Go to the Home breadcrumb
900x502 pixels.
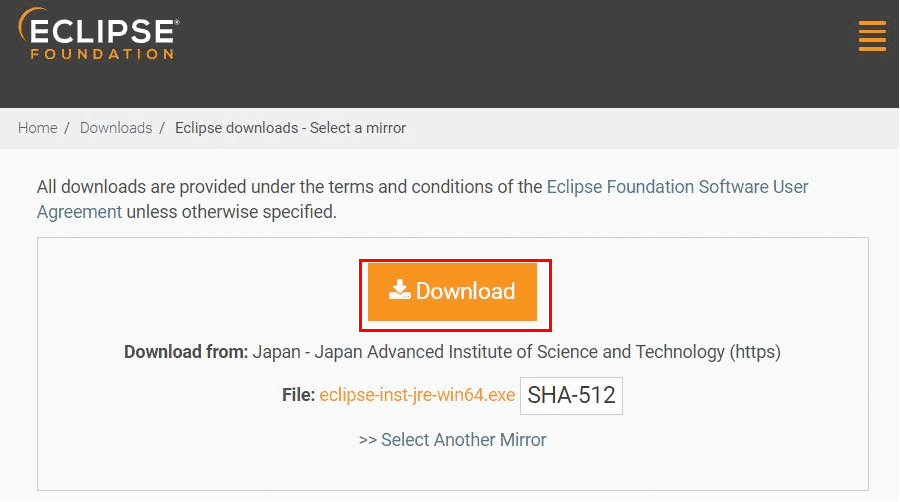(37, 128)
